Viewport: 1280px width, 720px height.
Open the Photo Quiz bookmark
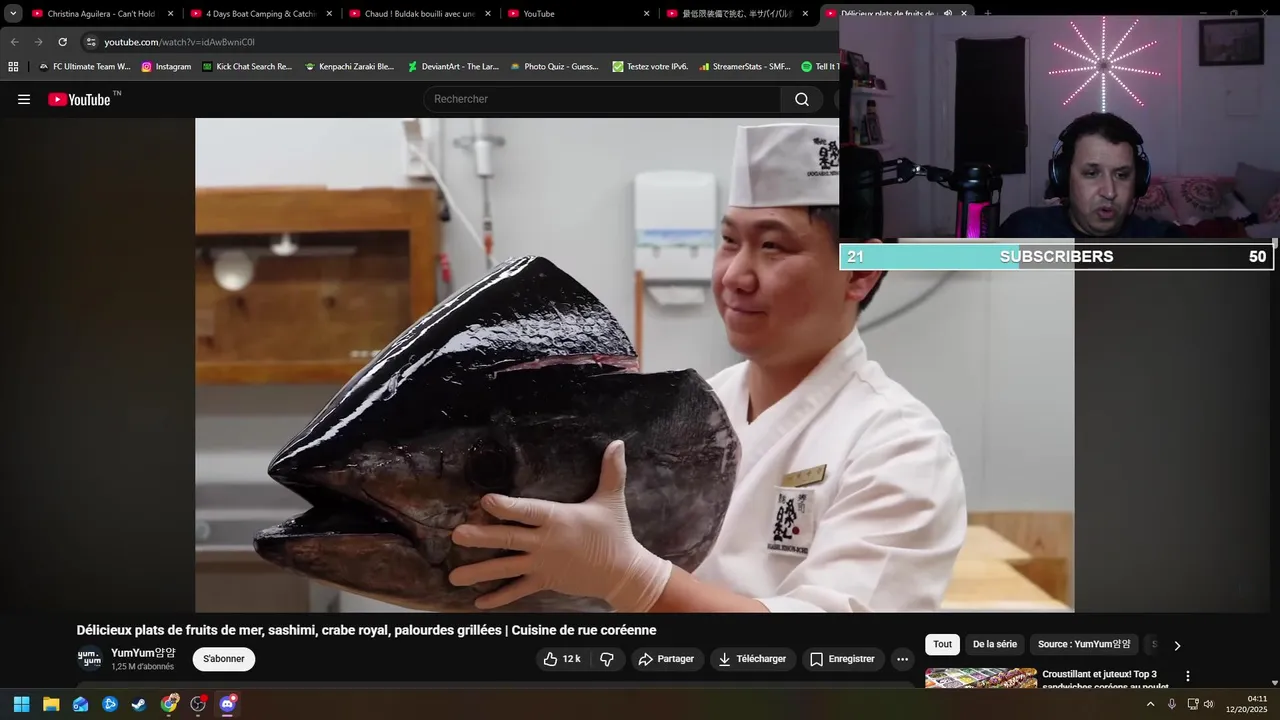554,67
